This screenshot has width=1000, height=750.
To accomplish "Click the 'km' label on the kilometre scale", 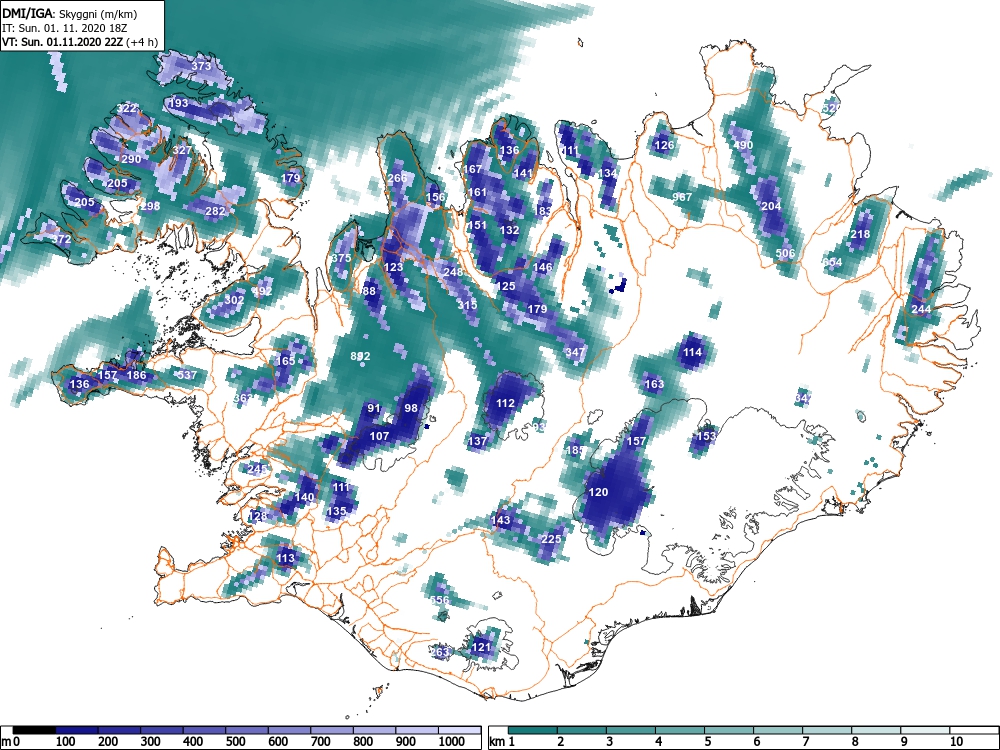I will [497, 742].
